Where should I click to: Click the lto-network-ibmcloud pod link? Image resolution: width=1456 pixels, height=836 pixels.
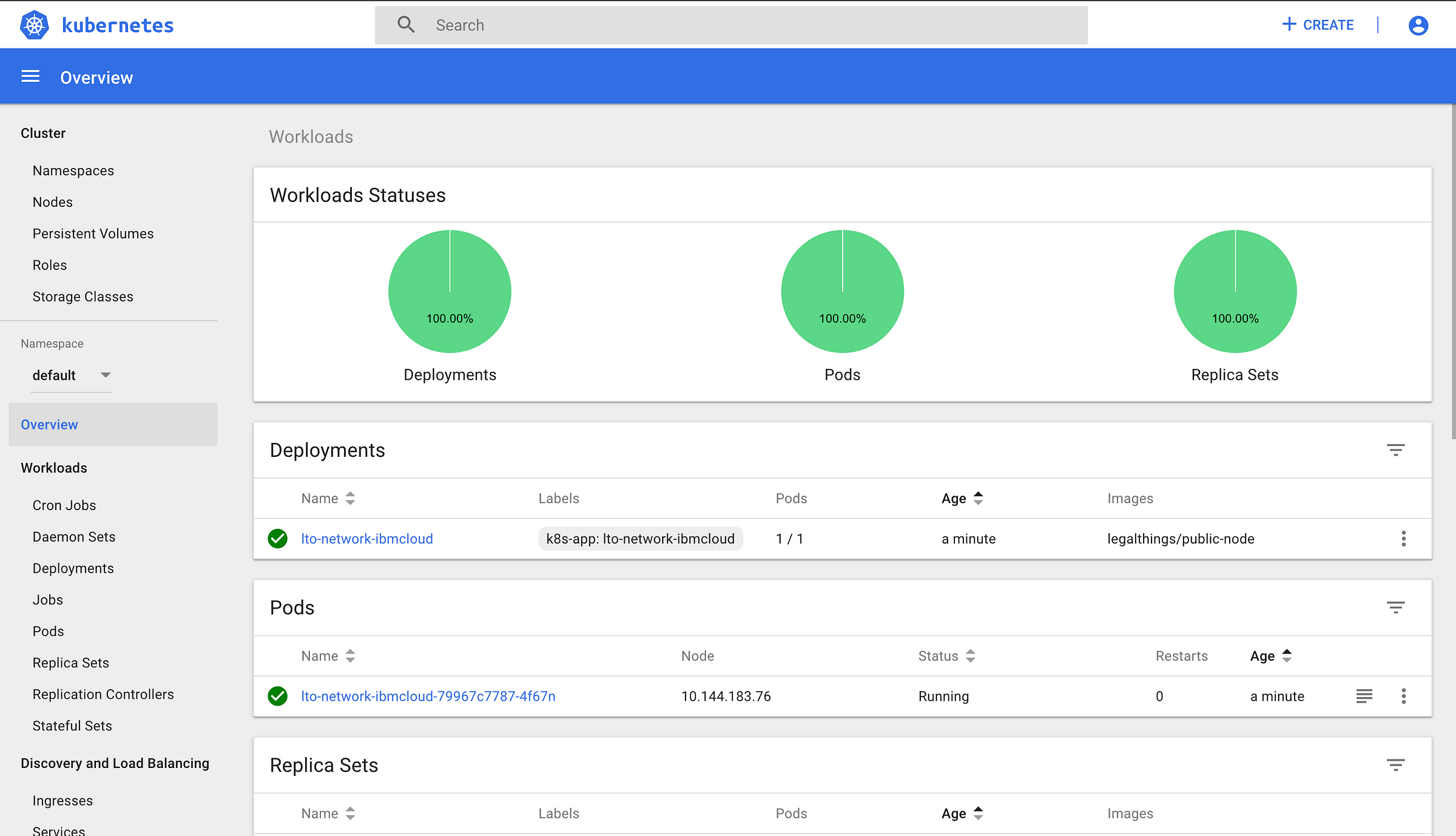pyautogui.click(x=428, y=696)
